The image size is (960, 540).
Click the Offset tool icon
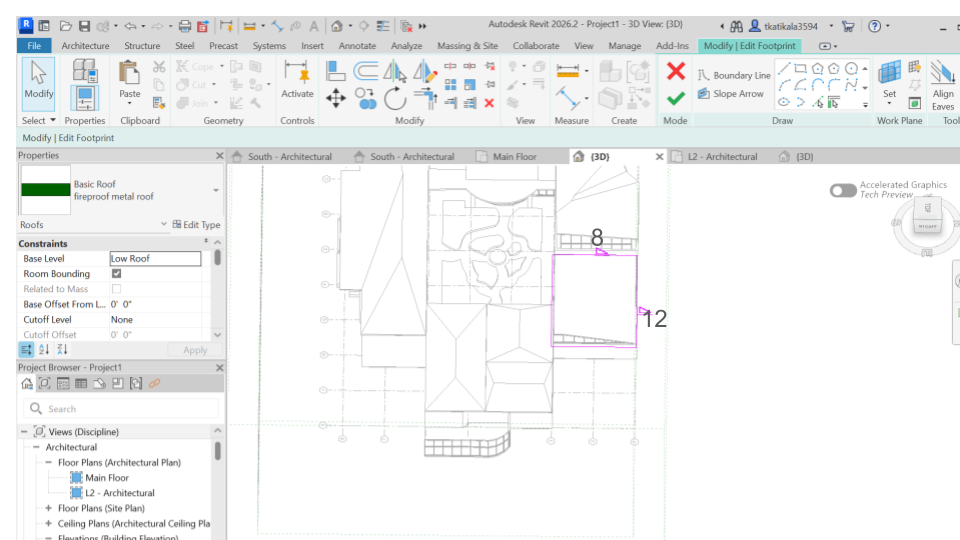coord(366,71)
